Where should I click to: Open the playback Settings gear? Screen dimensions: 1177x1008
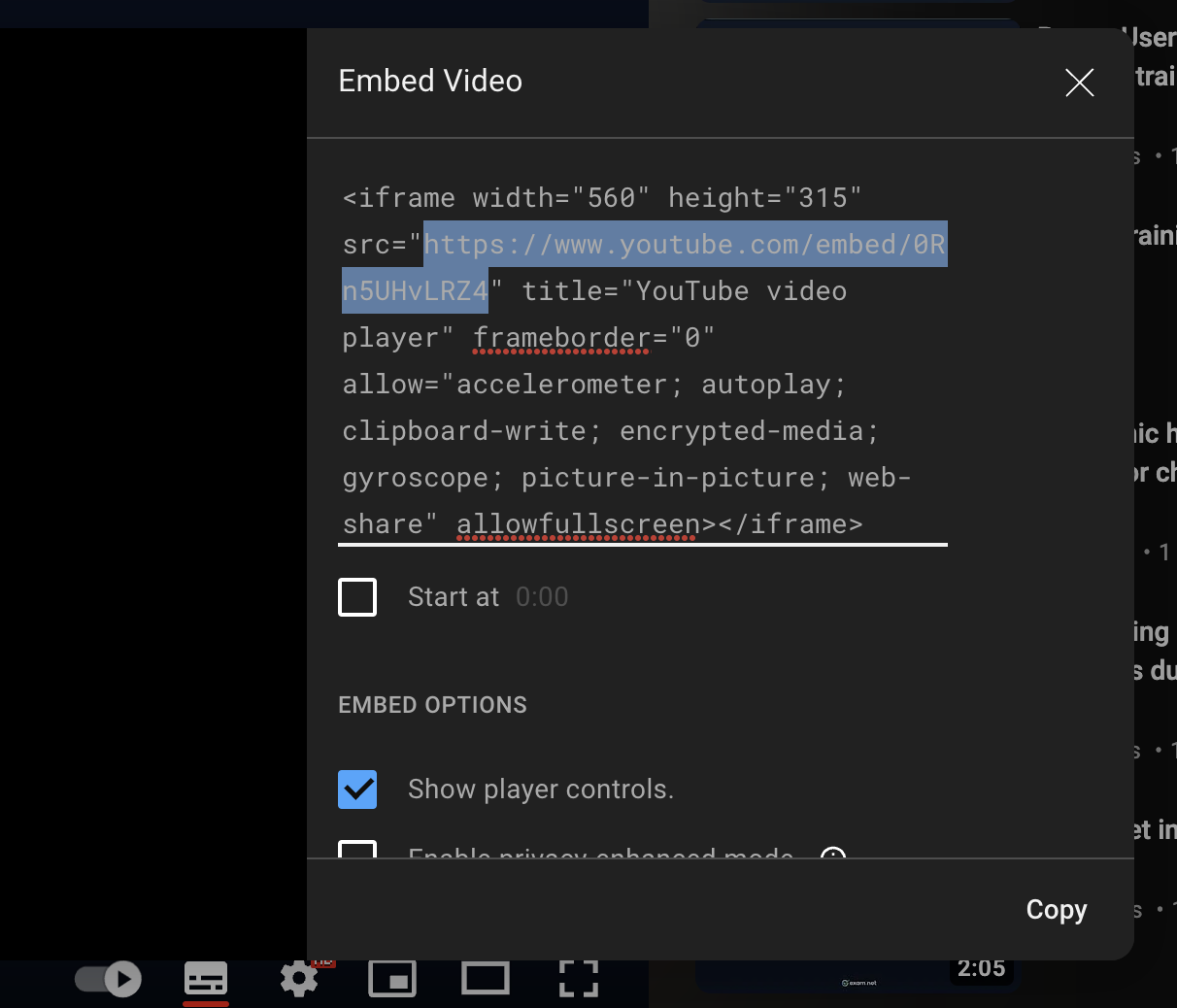[298, 979]
